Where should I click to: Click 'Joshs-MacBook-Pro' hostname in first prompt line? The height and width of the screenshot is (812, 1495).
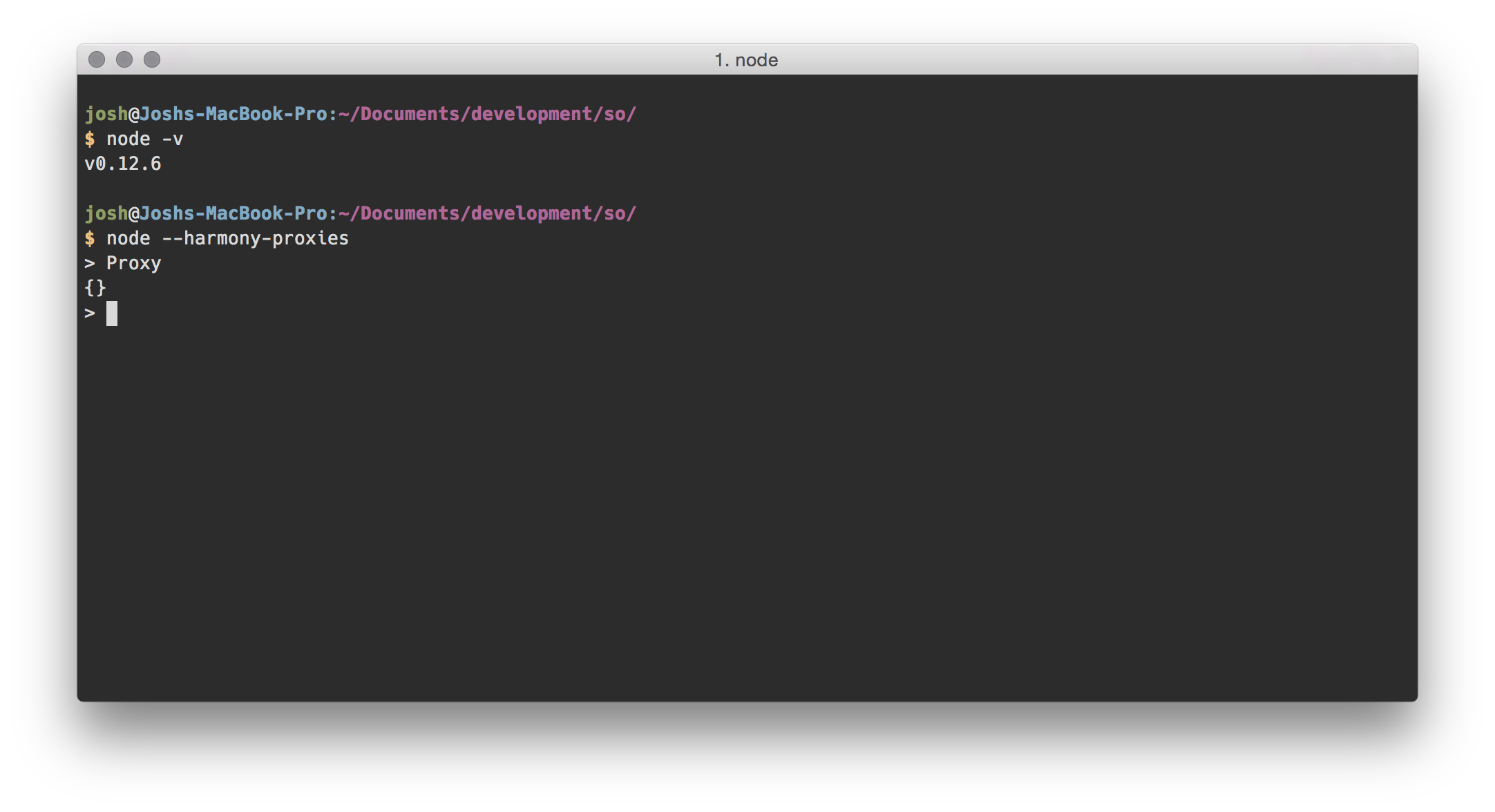(x=234, y=114)
